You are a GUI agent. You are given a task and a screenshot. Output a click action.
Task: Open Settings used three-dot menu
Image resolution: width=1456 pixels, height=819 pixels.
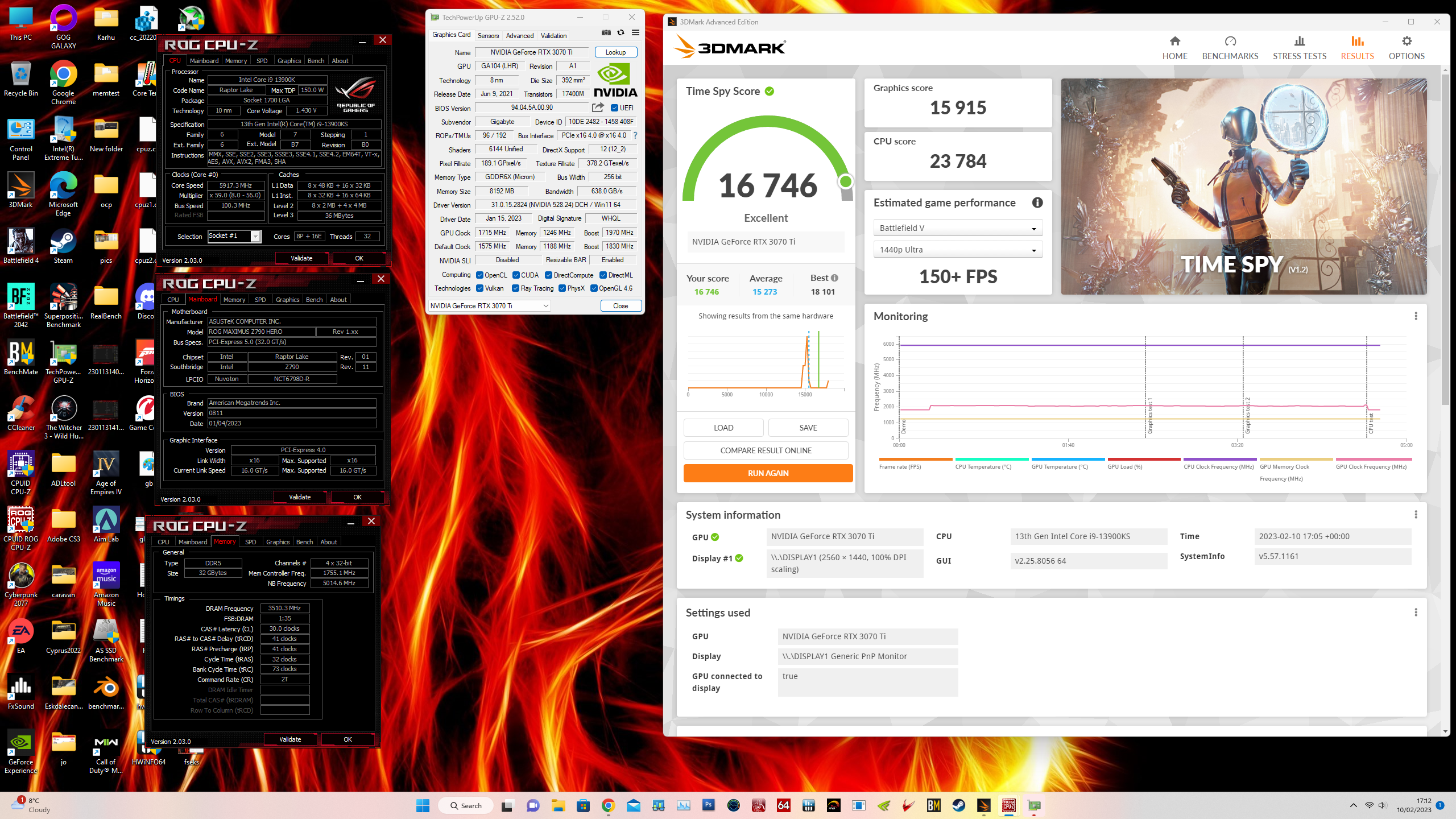click(1416, 613)
